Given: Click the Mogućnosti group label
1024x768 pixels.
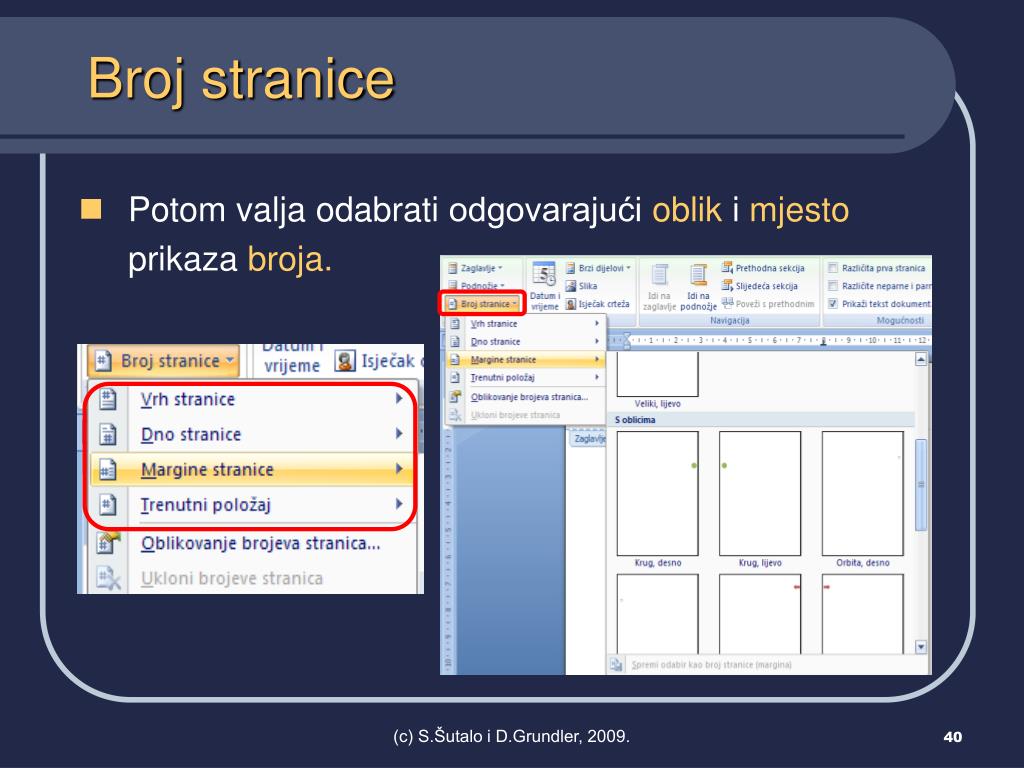Looking at the screenshot, I should coord(900,321).
